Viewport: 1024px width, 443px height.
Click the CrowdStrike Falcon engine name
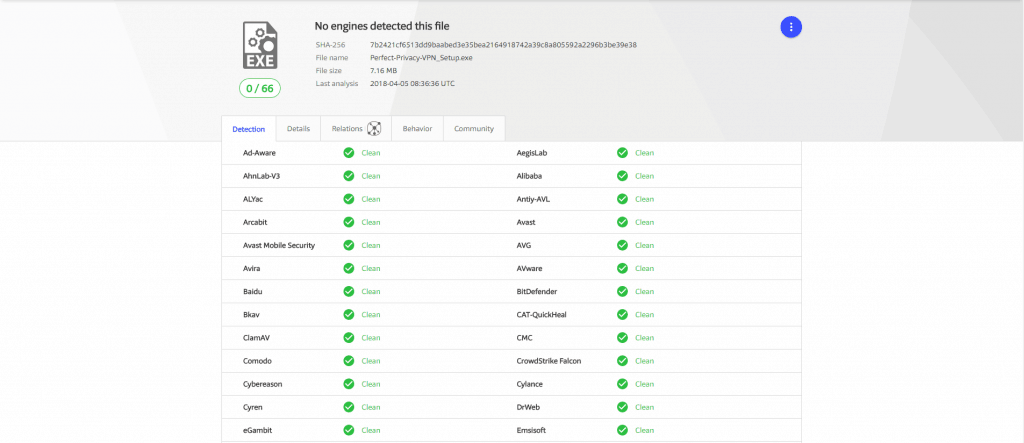[x=549, y=361]
